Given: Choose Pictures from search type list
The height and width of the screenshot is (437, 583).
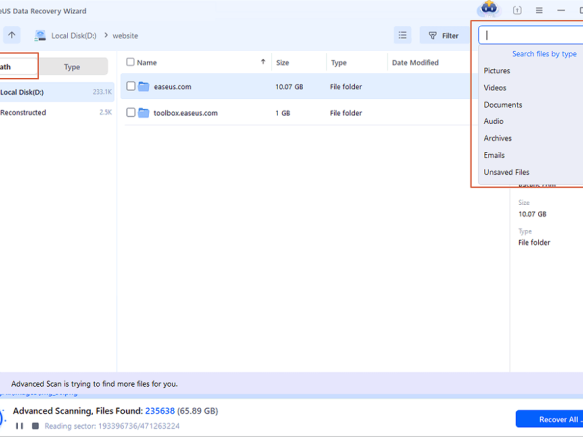Looking at the screenshot, I should pos(497,71).
